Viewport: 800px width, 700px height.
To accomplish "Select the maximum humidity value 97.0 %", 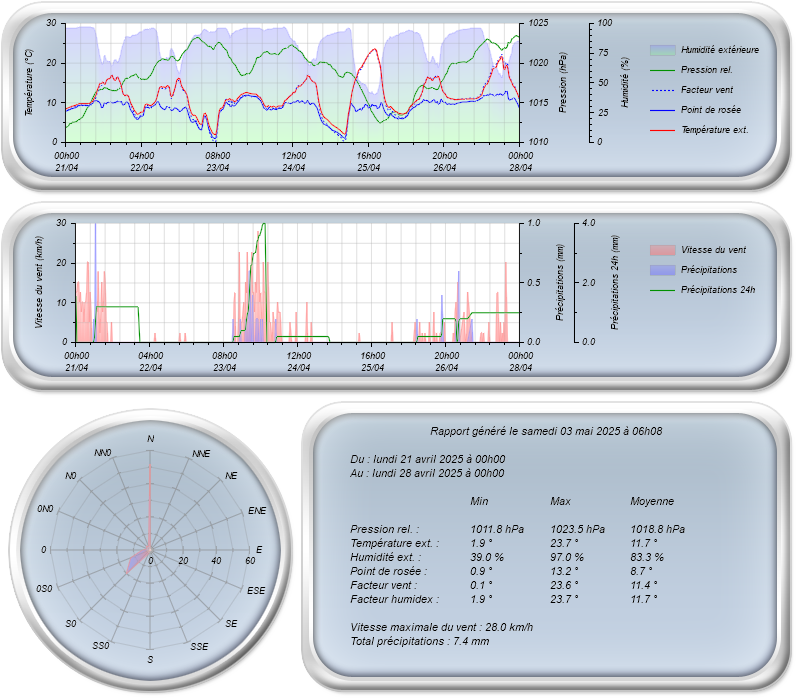I will (567, 558).
